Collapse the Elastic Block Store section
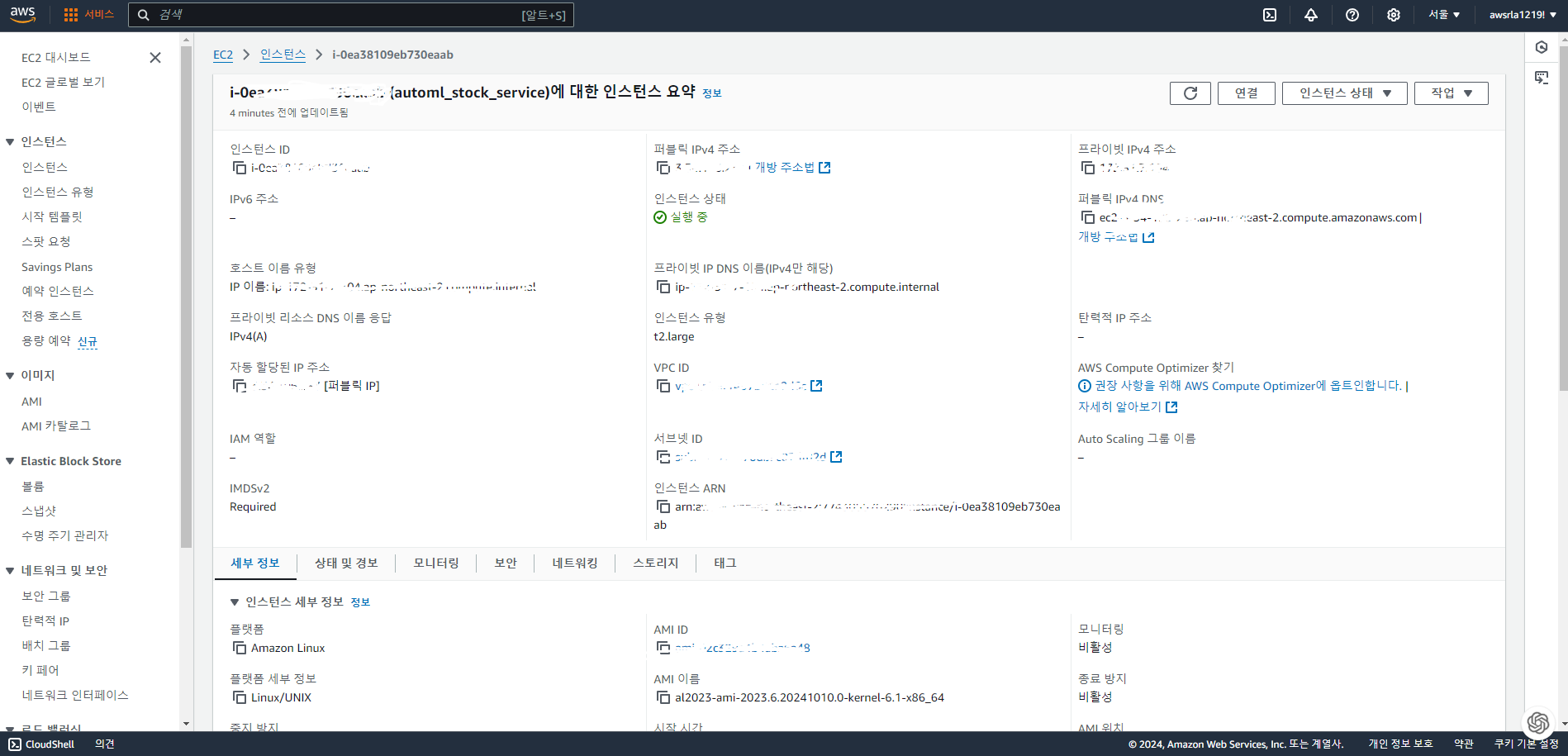Image resolution: width=1568 pixels, height=756 pixels. click(x=10, y=461)
